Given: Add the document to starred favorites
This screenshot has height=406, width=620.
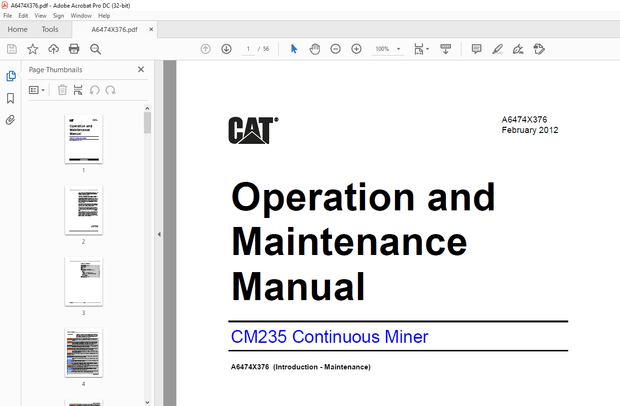Looking at the screenshot, I should point(32,49).
